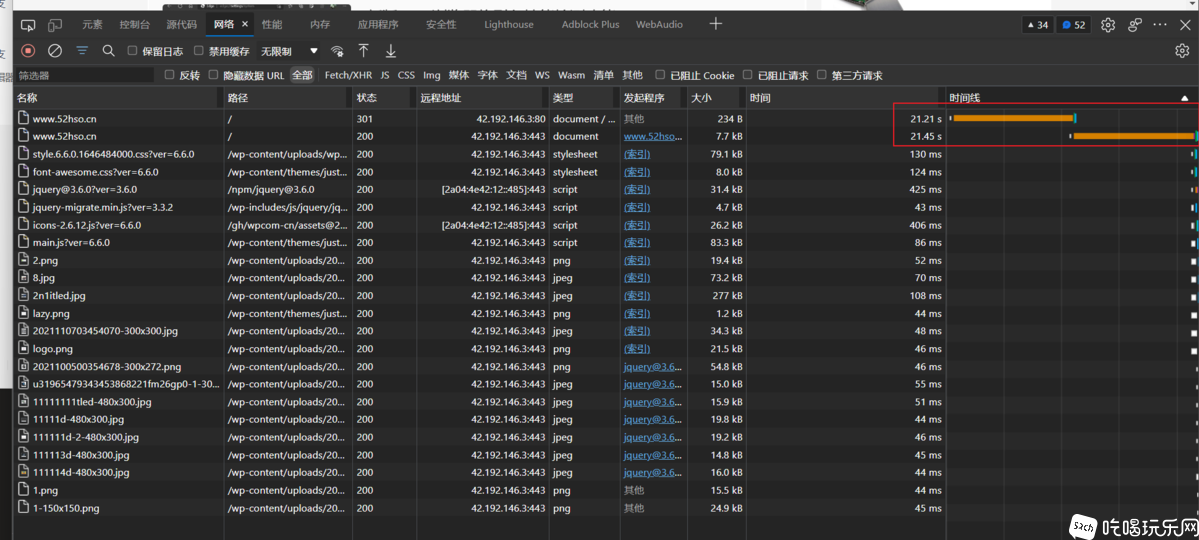Reverse sort via 时间线 triangle arrow

tap(1184, 99)
